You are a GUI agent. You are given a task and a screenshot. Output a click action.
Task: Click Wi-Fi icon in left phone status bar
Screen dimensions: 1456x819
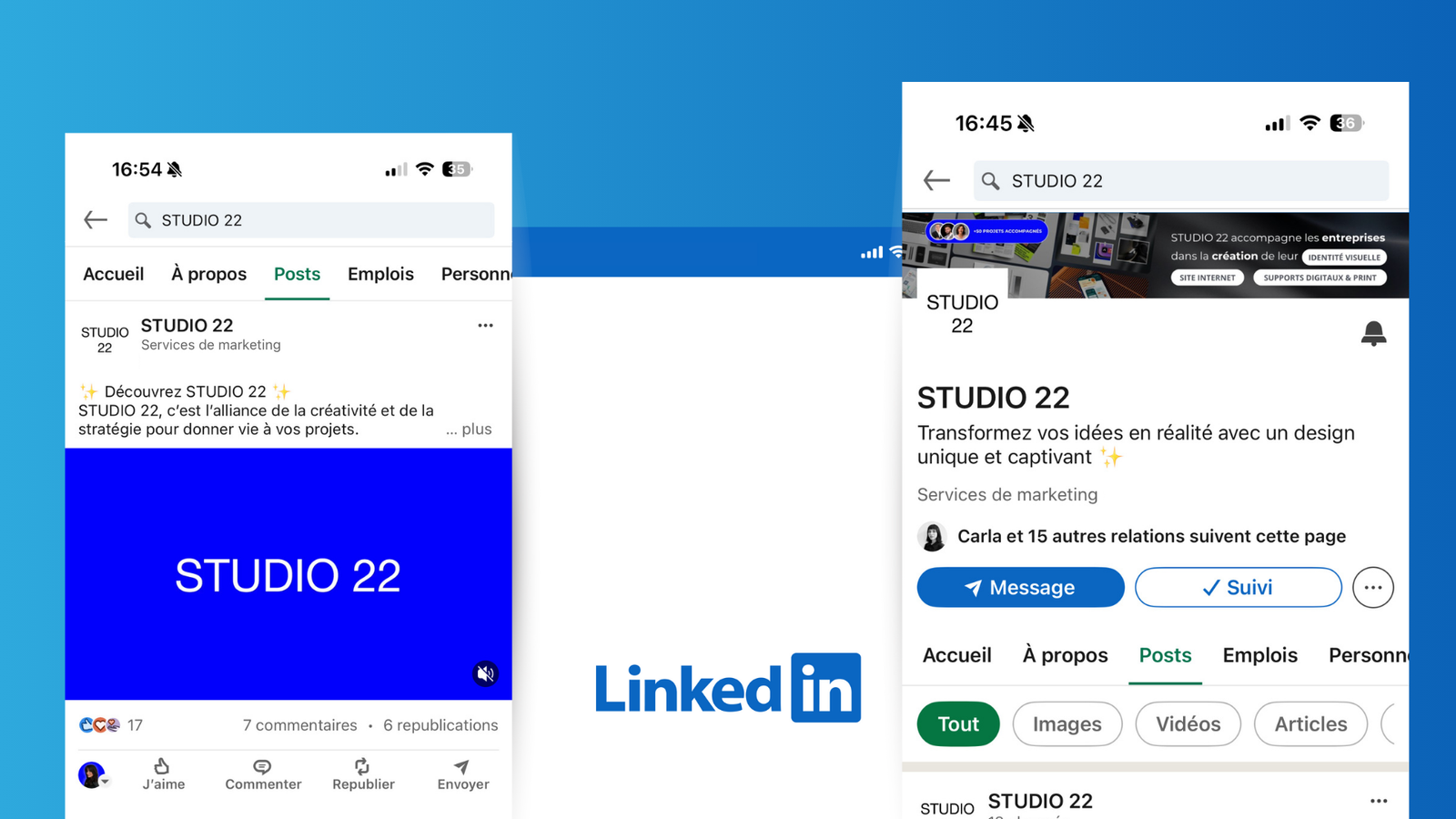[424, 169]
